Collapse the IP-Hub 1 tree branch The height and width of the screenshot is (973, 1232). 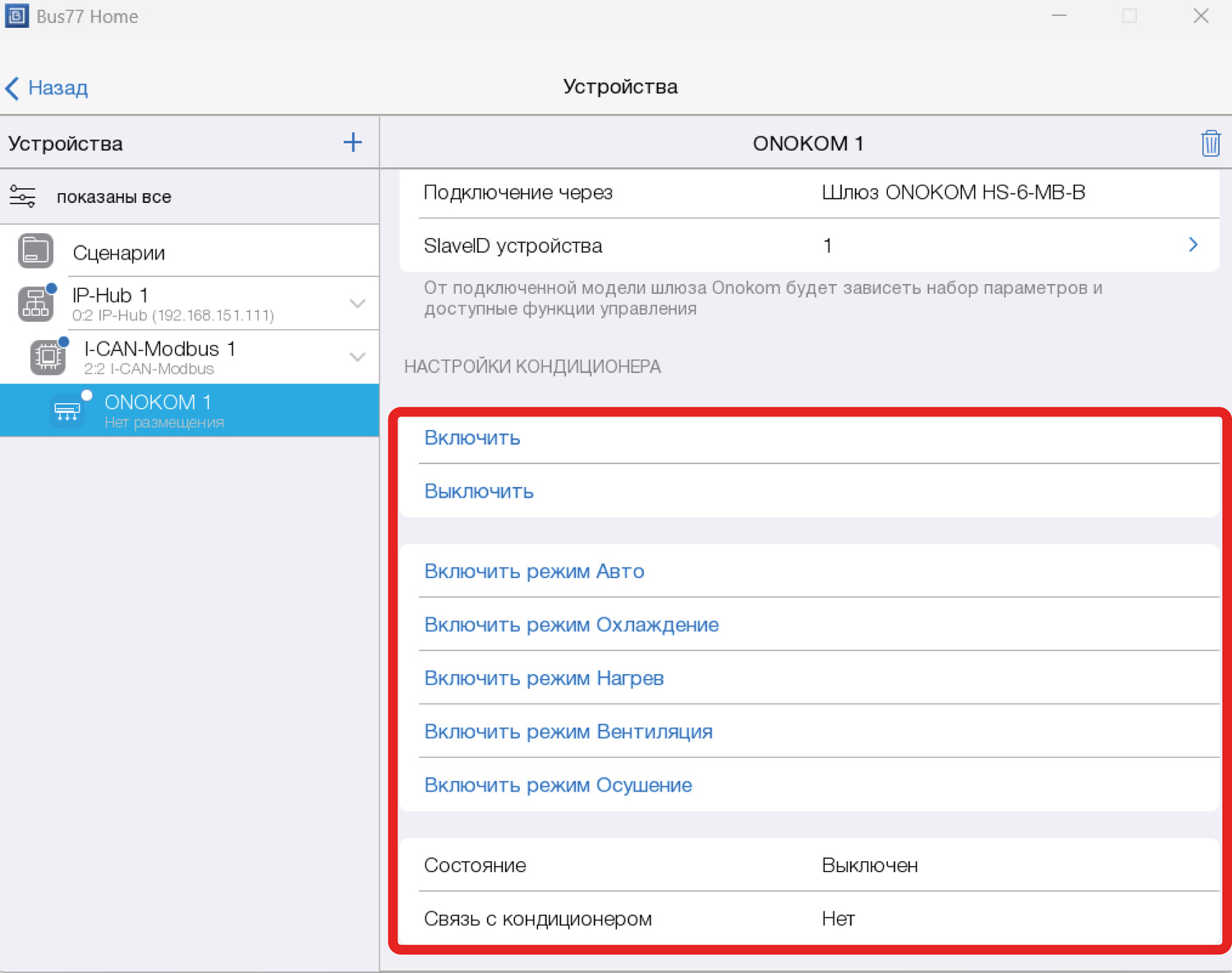click(x=357, y=304)
